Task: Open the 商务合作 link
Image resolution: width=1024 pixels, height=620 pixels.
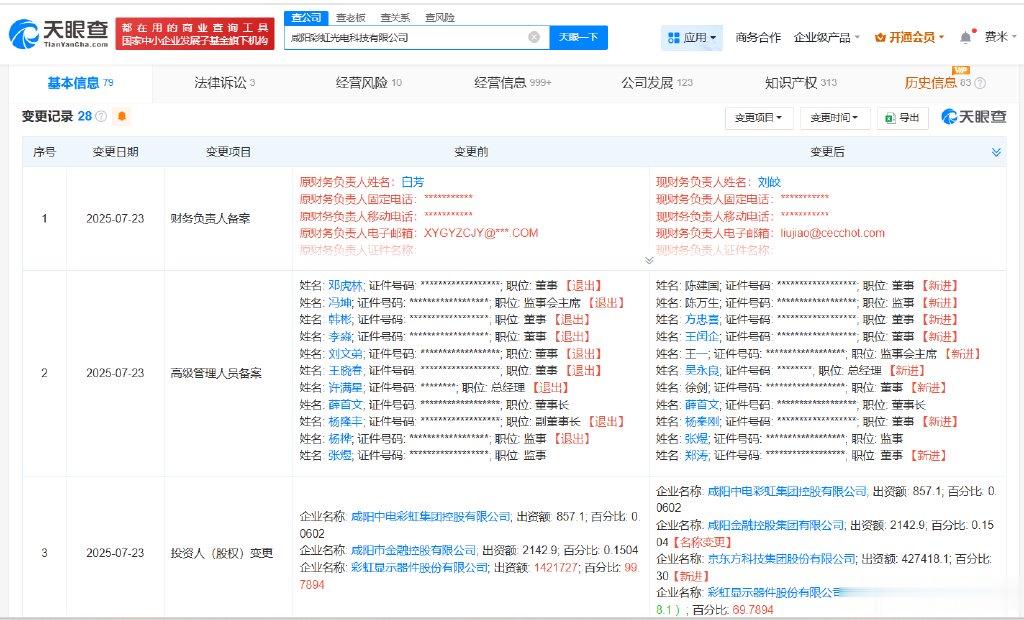Action: [x=758, y=38]
